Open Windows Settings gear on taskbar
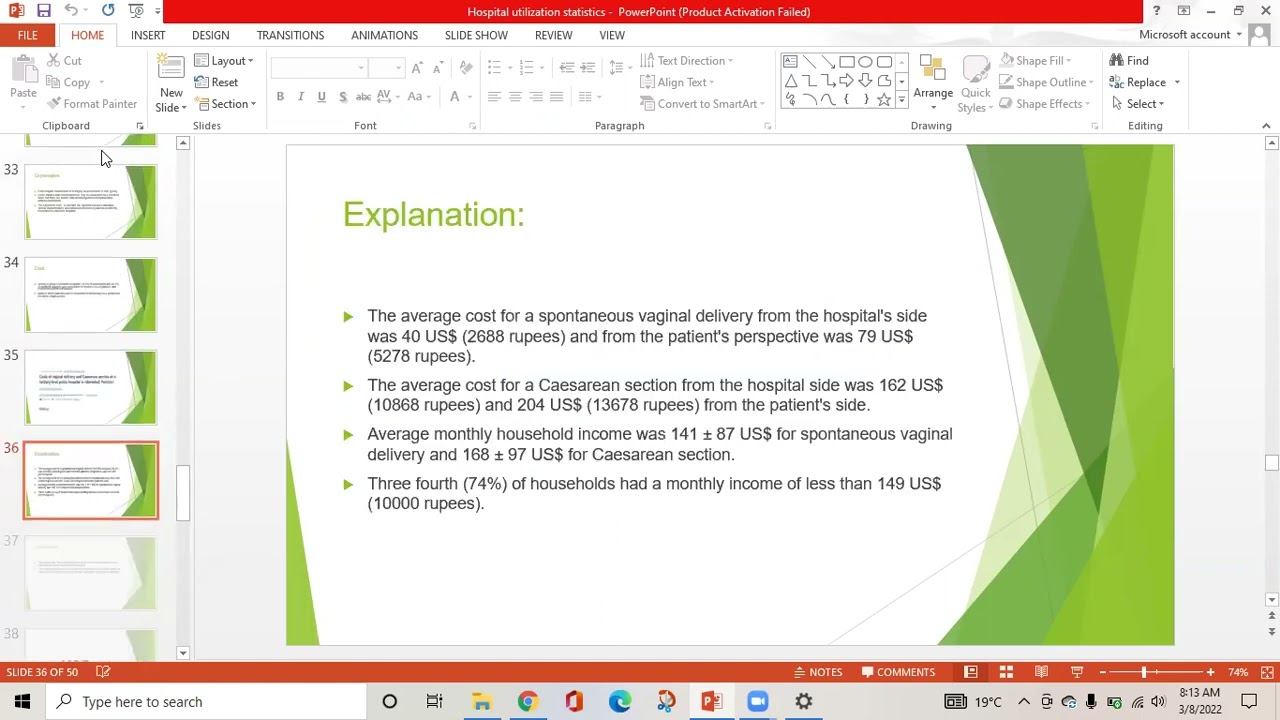Screen dimensions: 1280x720 point(803,701)
